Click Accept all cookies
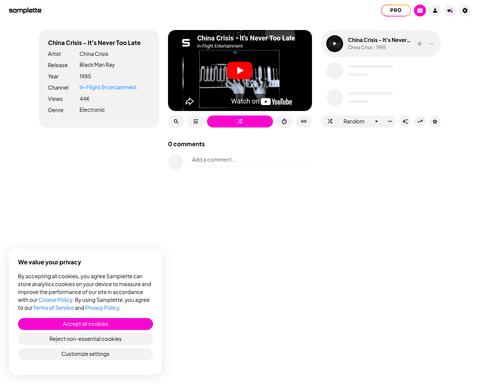Image resolution: width=480 pixels, height=384 pixels. tap(85, 324)
